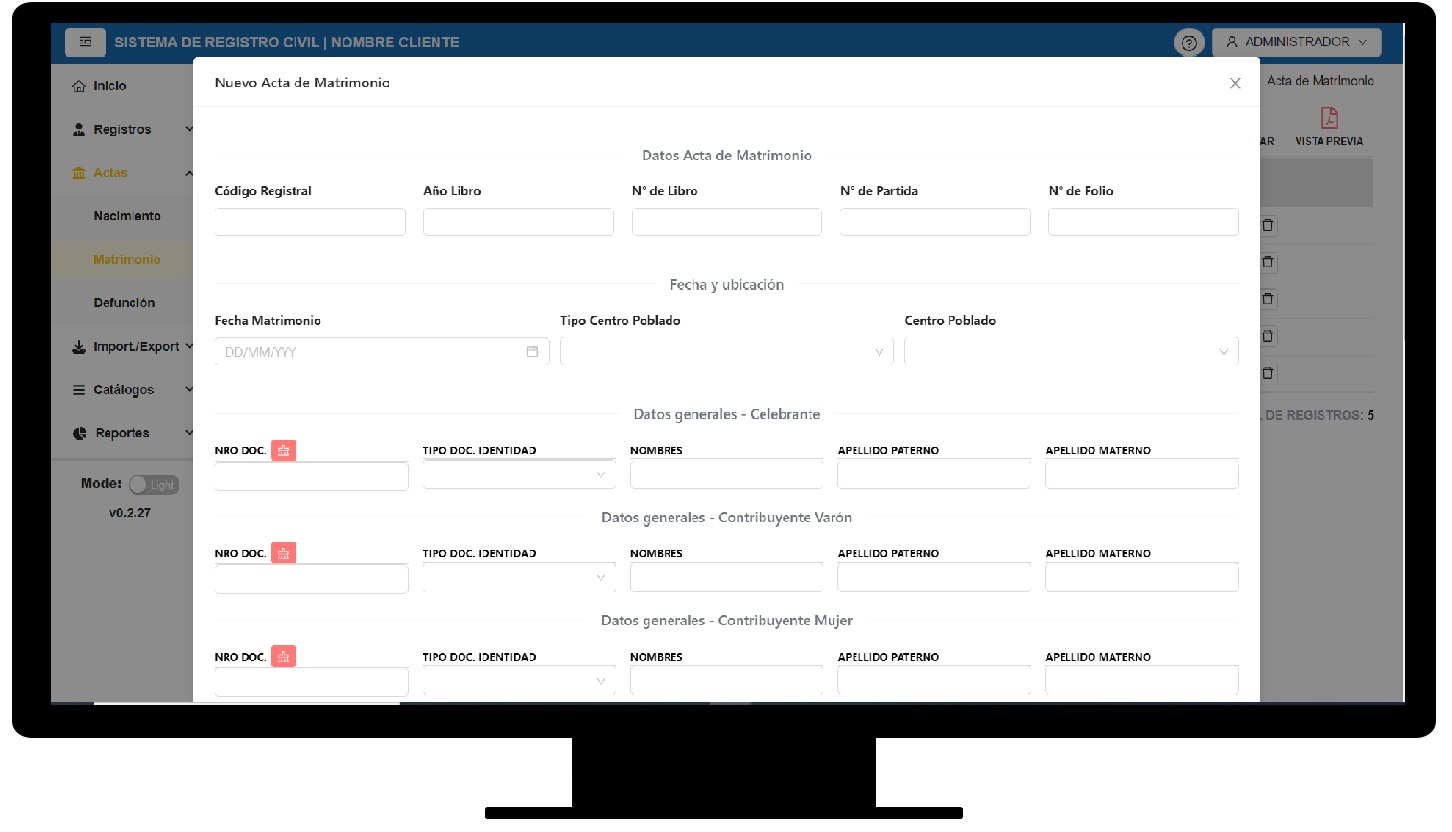Click Contribuyente Varón red document search icon
Viewport: 1452px width, 832px height.
click(x=283, y=553)
